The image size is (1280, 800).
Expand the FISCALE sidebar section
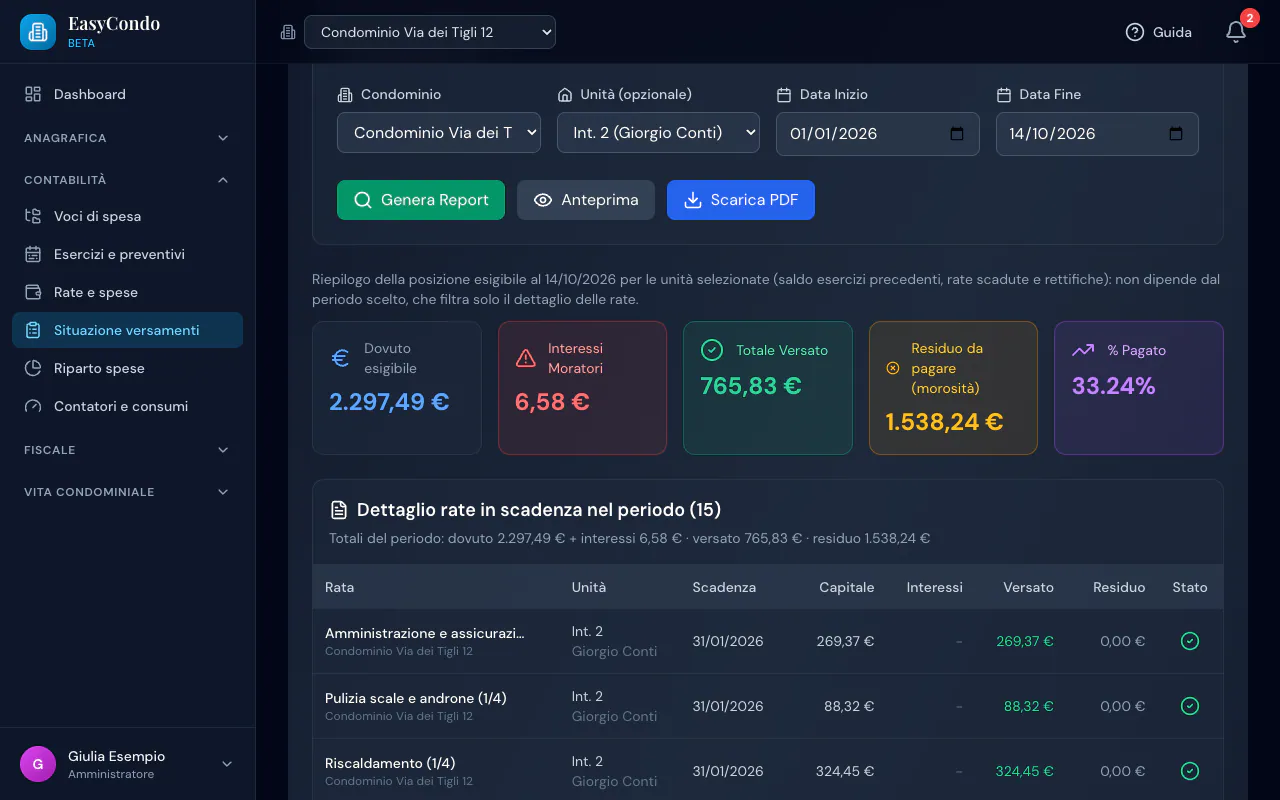[127, 450]
